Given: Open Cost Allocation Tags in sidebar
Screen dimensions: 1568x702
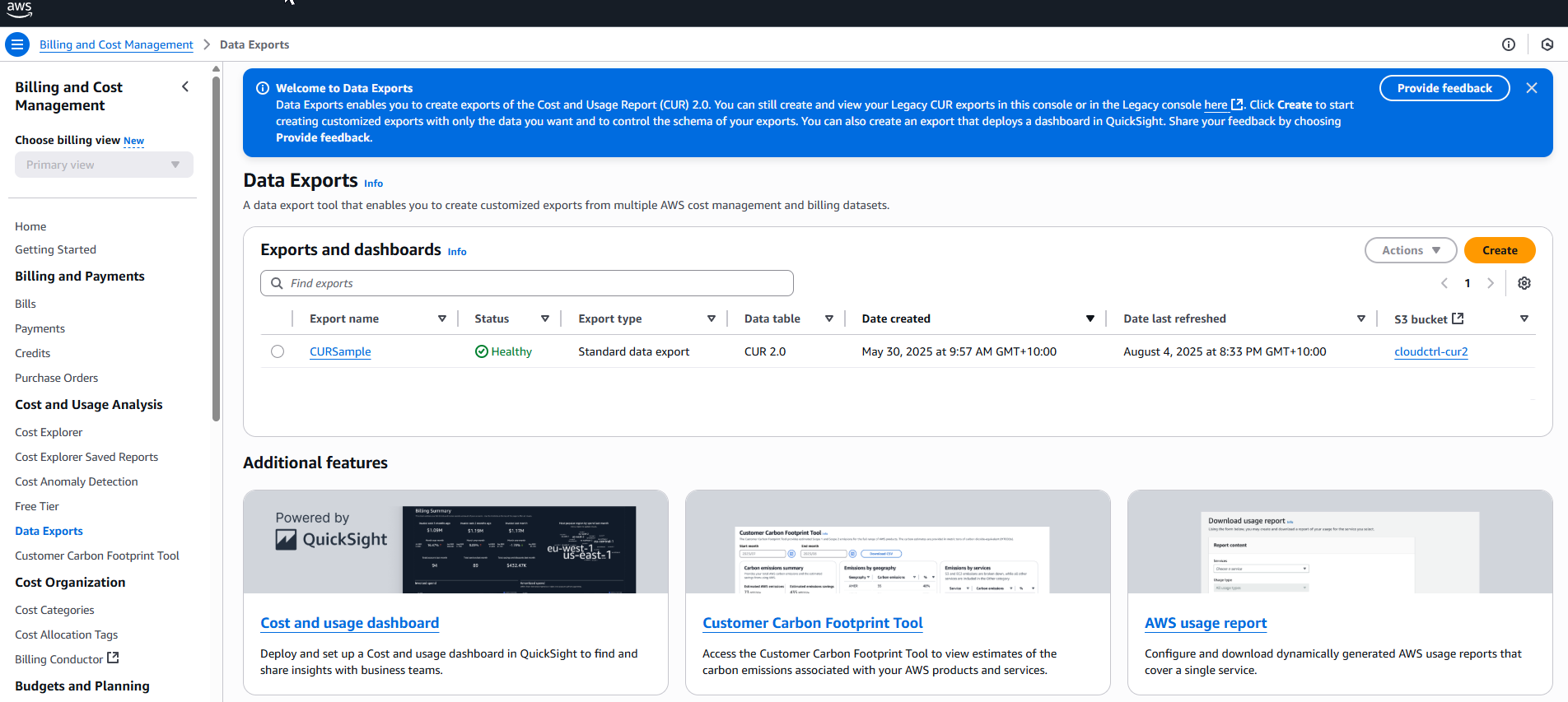Looking at the screenshot, I should coord(66,635).
